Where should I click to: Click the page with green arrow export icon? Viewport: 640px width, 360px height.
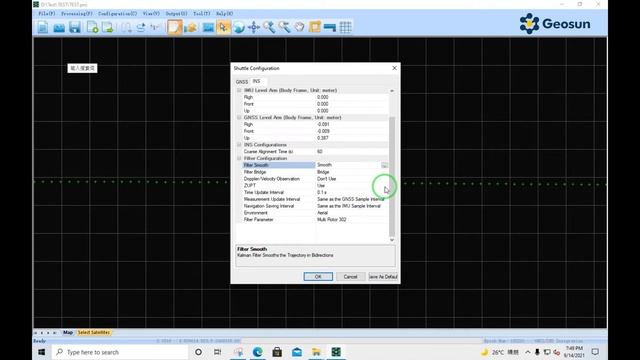coord(108,27)
